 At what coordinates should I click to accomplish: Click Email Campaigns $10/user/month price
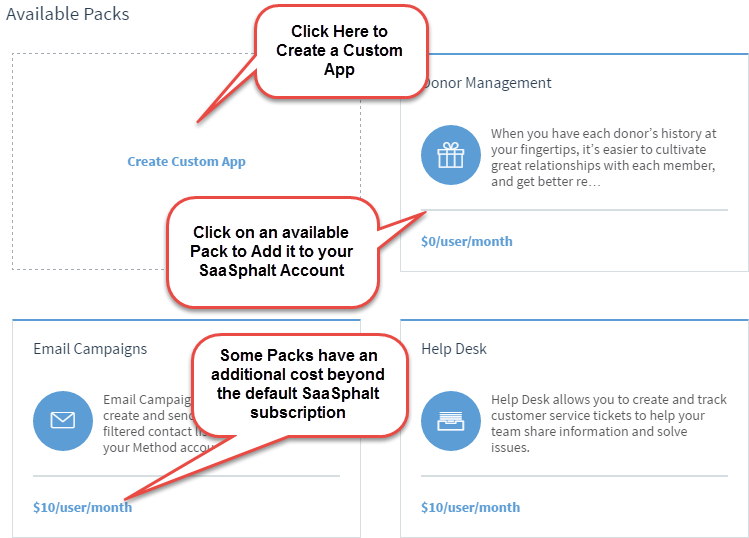[x=82, y=507]
